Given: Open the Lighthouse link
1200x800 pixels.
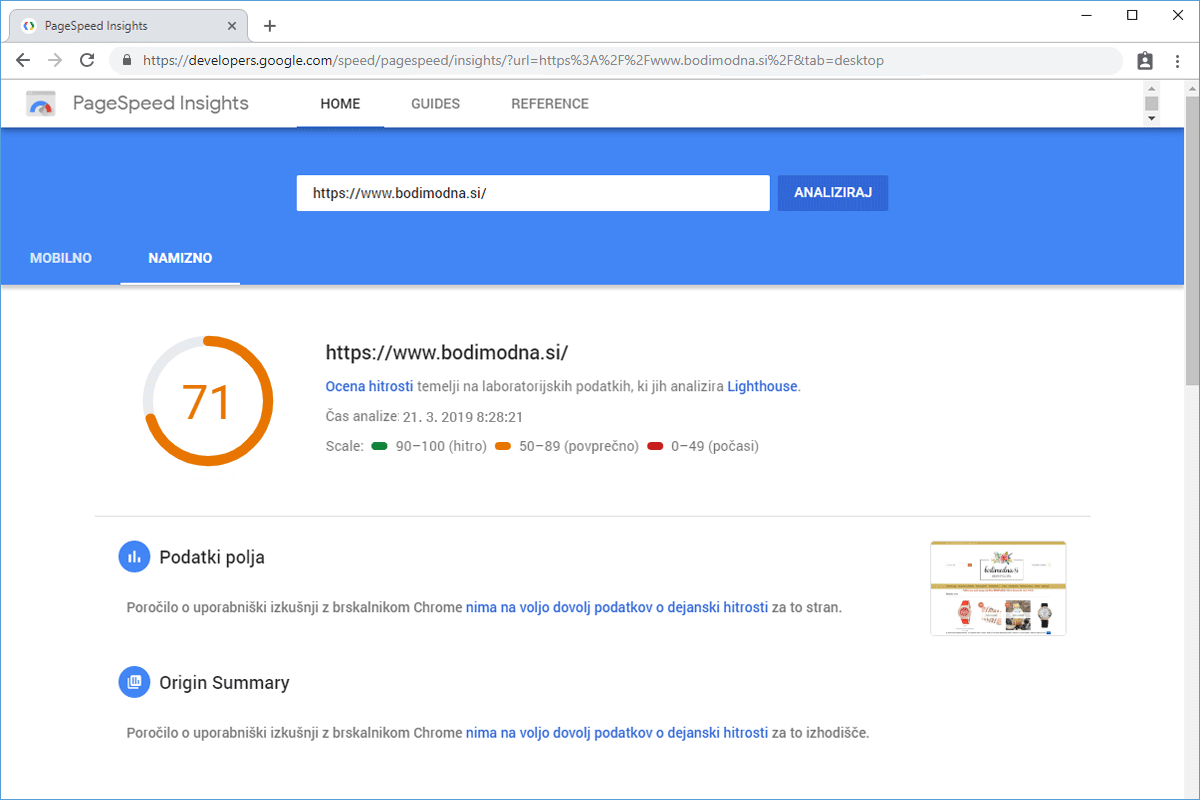Looking at the screenshot, I should coord(762,386).
